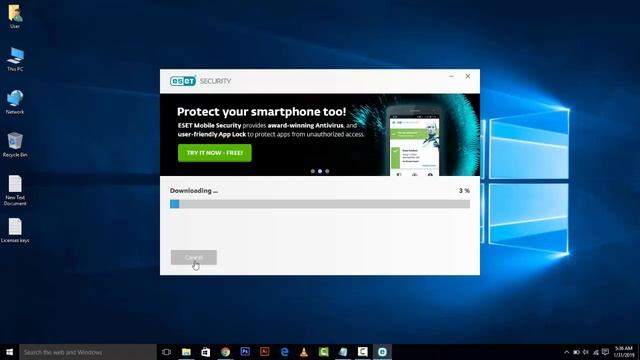Close the ESET Security installer window
Screen dimensions: 640x360
click(x=468, y=76)
